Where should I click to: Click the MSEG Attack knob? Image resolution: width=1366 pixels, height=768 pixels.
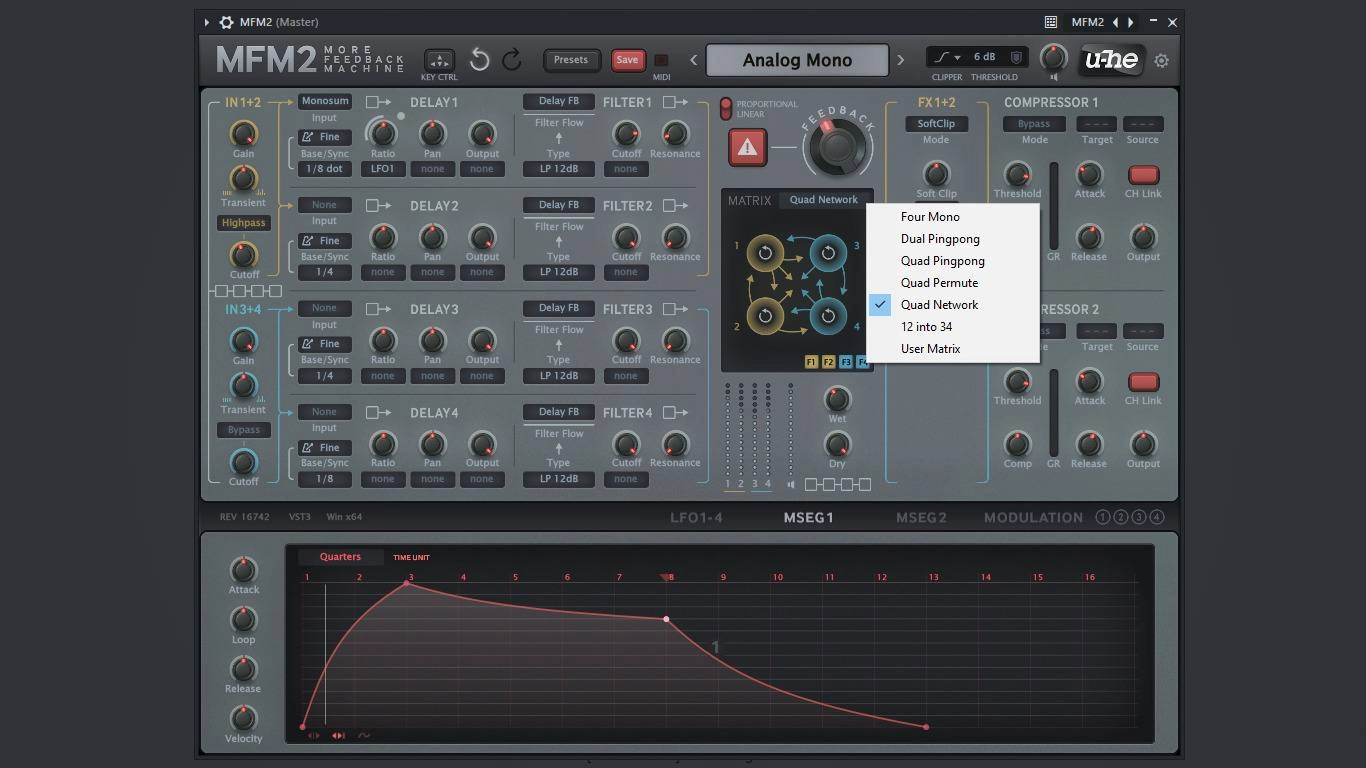(x=243, y=570)
